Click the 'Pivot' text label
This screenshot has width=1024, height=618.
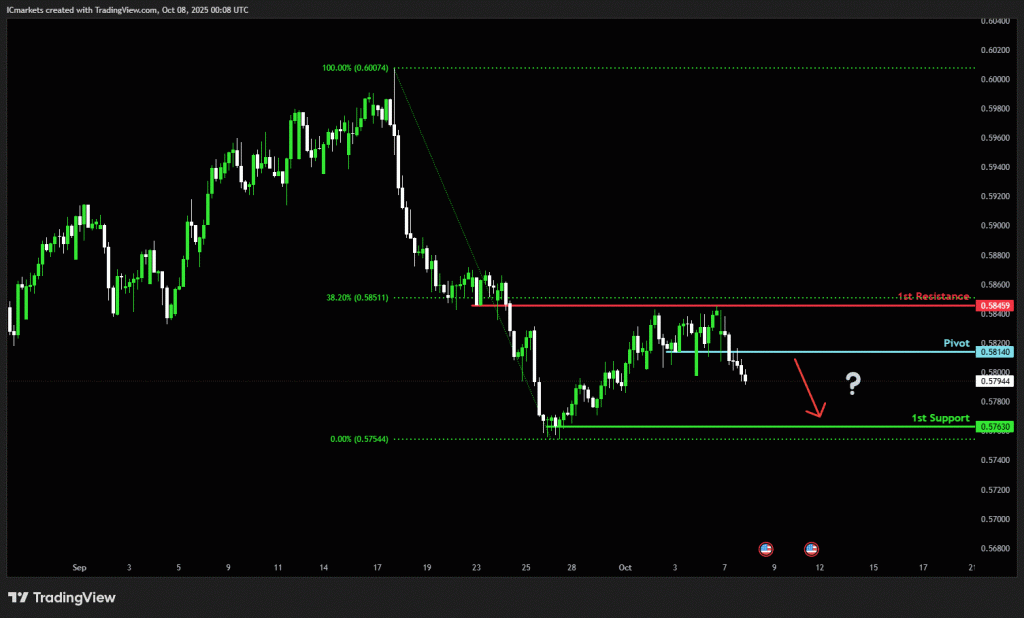956,342
